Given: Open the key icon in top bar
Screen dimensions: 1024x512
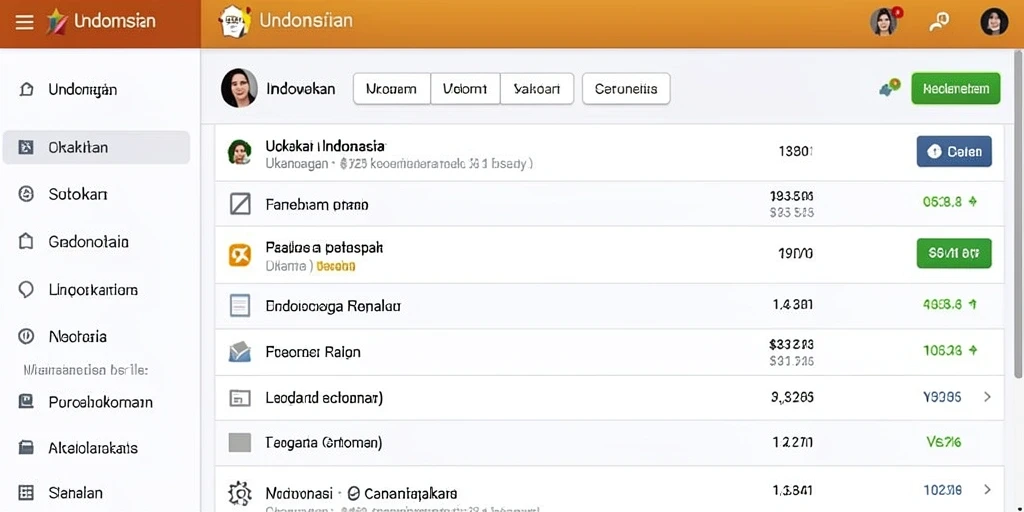Looking at the screenshot, I should [938, 22].
